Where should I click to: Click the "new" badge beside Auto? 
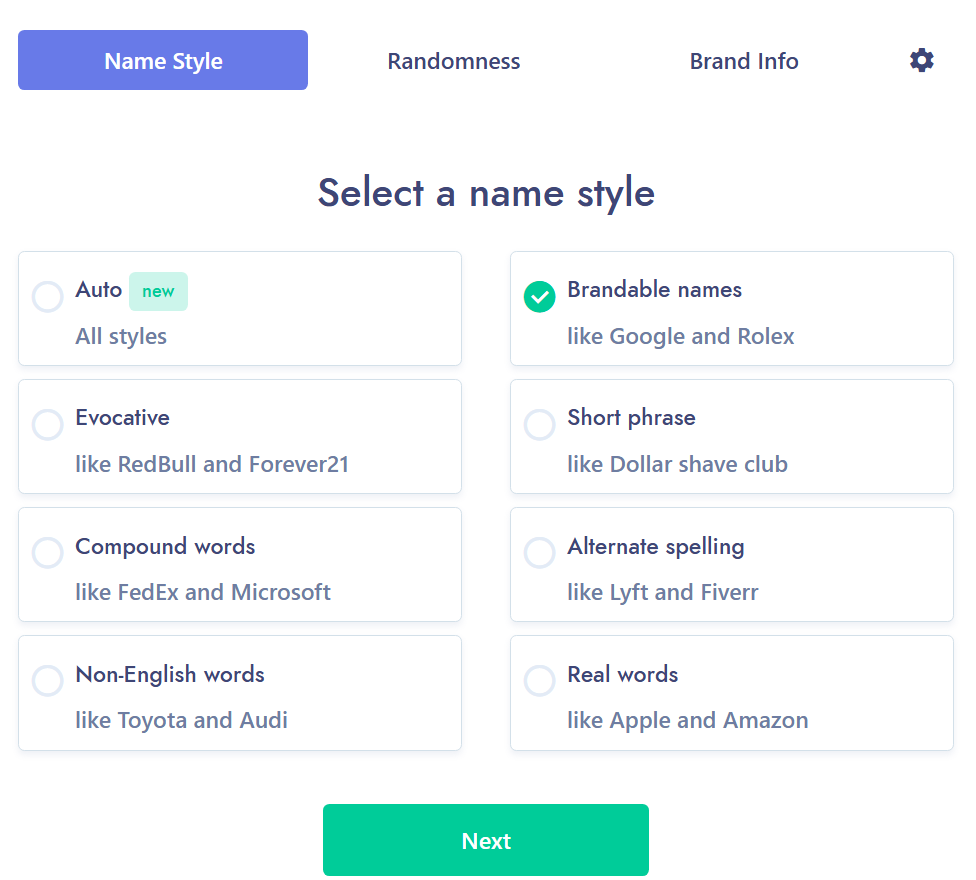[158, 291]
